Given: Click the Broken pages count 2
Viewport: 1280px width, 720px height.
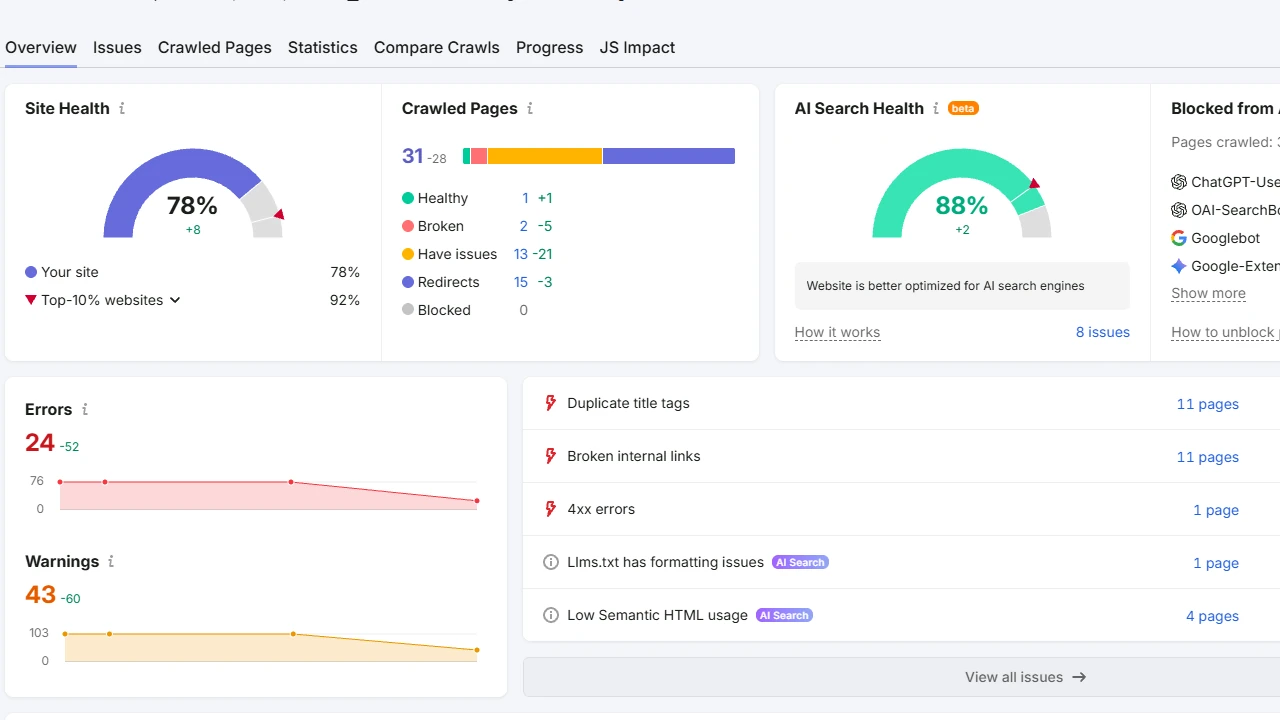Looking at the screenshot, I should point(524,226).
